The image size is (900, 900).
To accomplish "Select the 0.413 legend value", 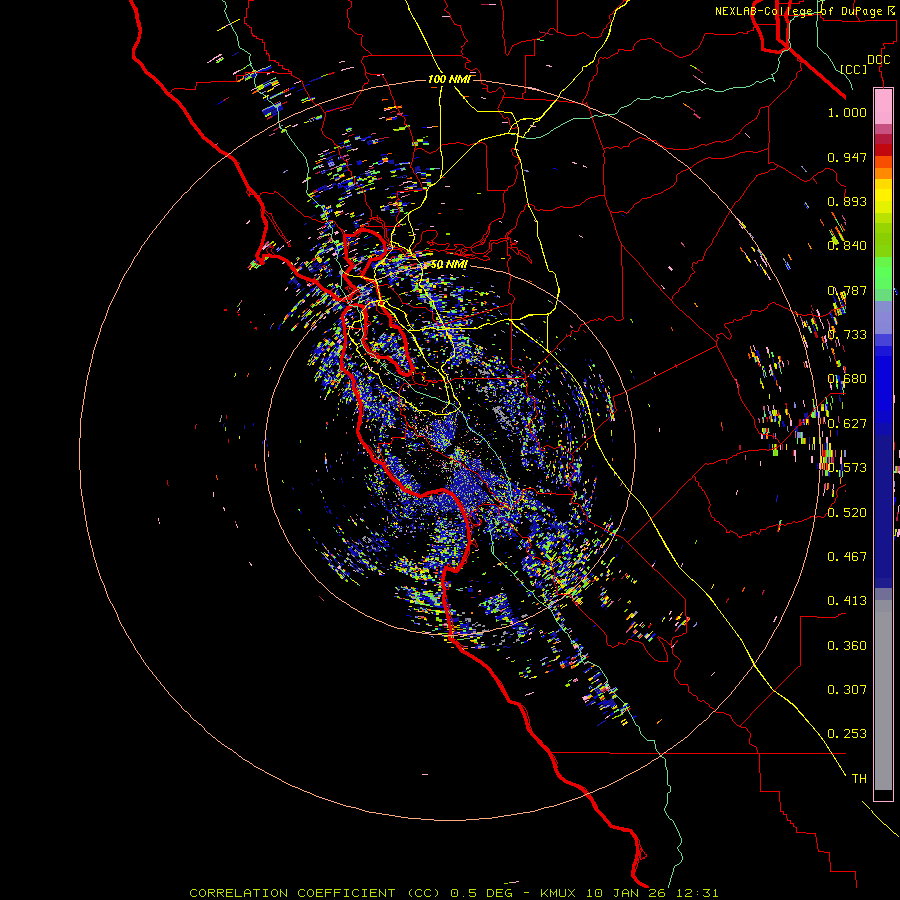I will click(847, 601).
